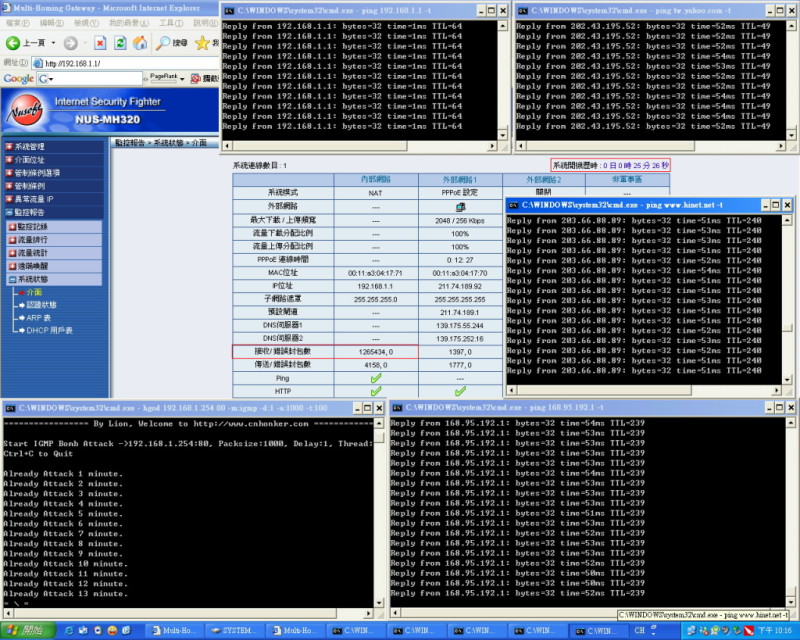Image resolution: width=800 pixels, height=640 pixels.
Task: Click the subnet mask value 255.255.255.0
Action: [376, 300]
